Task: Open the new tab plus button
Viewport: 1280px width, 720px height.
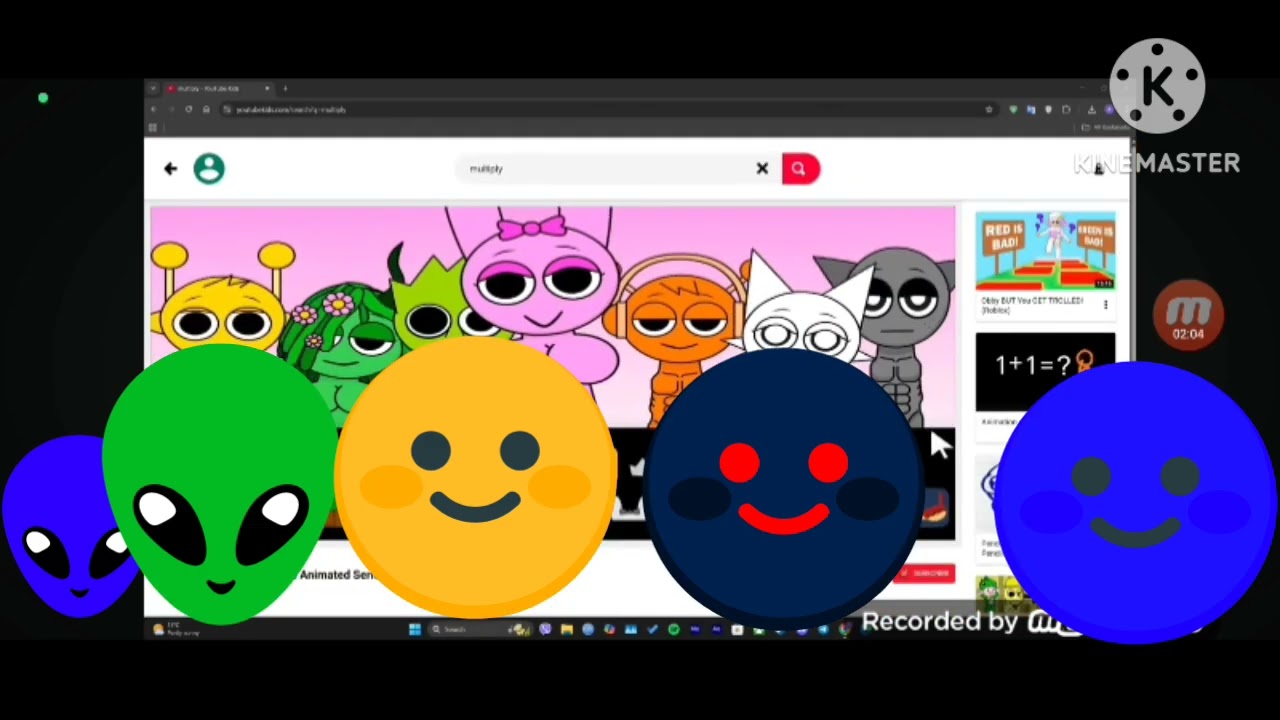Action: [285, 88]
